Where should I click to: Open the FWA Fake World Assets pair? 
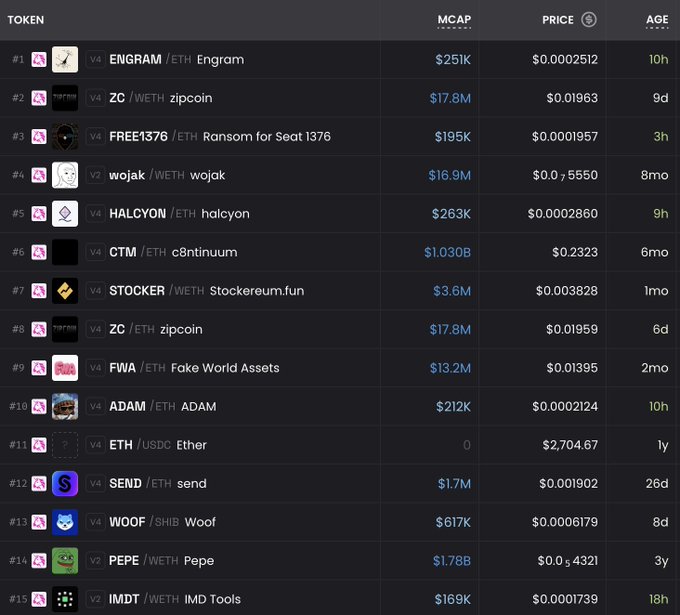[194, 368]
